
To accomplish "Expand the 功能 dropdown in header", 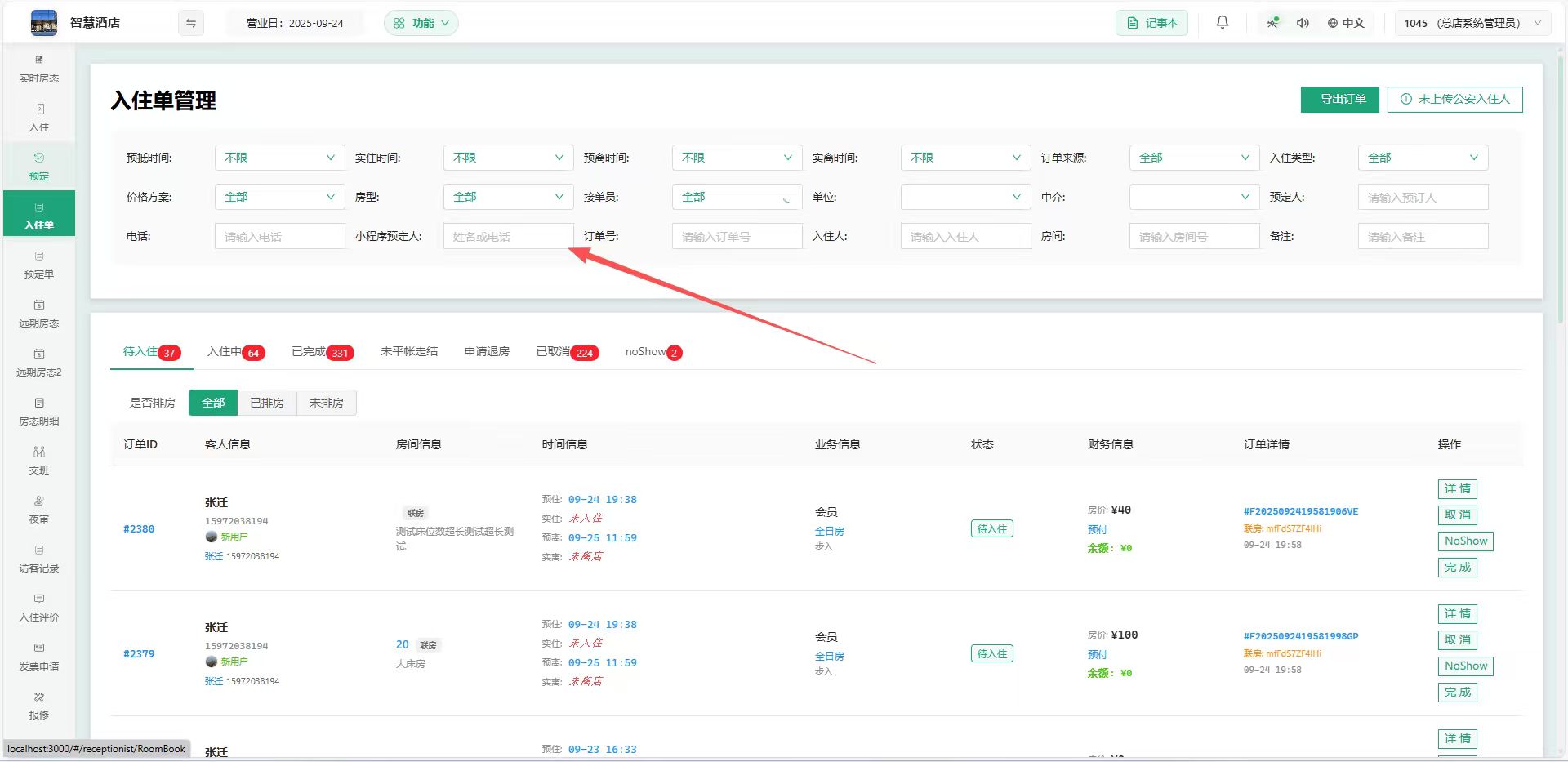I will [421, 23].
